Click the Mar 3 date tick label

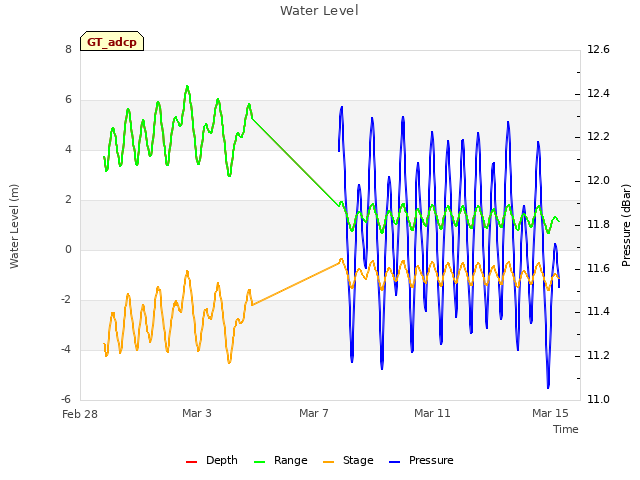pyautogui.click(x=197, y=413)
